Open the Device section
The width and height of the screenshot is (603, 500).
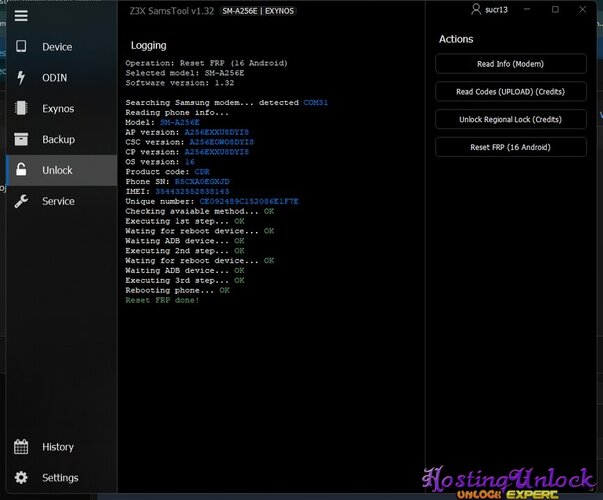[56, 47]
